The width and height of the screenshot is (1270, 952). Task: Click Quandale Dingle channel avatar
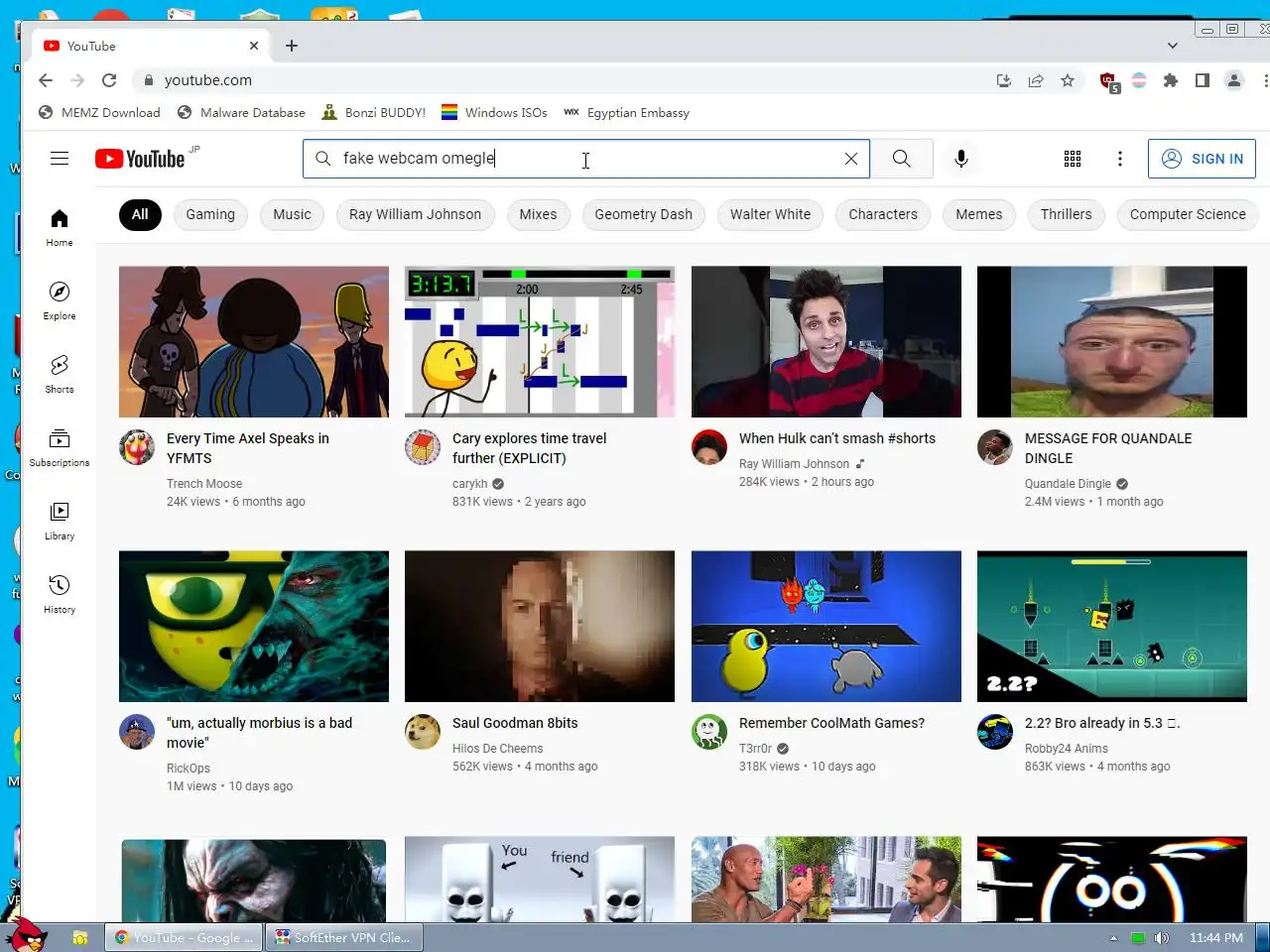995,447
